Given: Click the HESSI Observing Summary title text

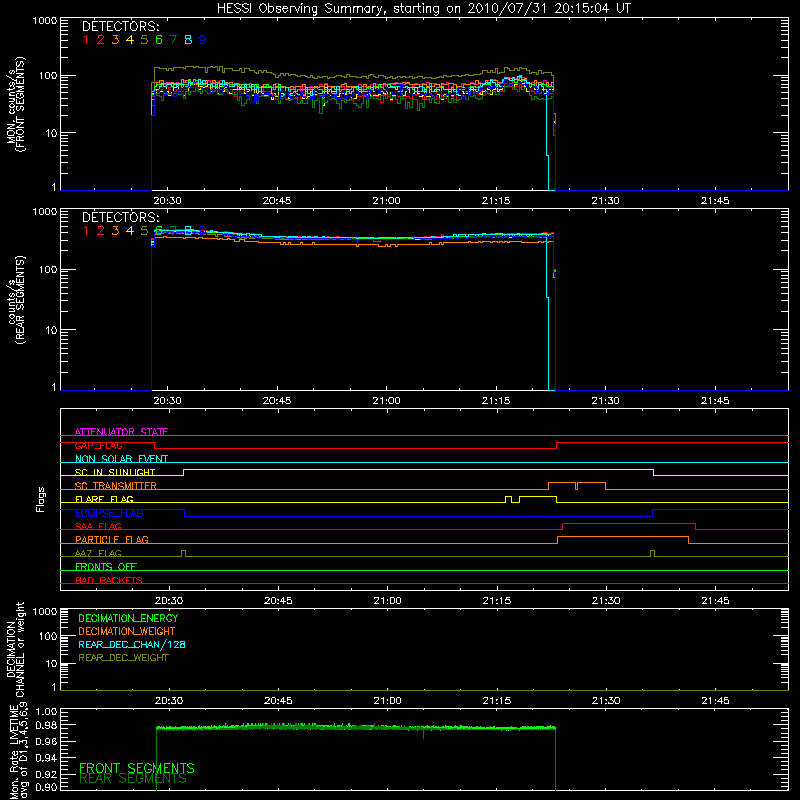Looking at the screenshot, I should [x=424, y=9].
